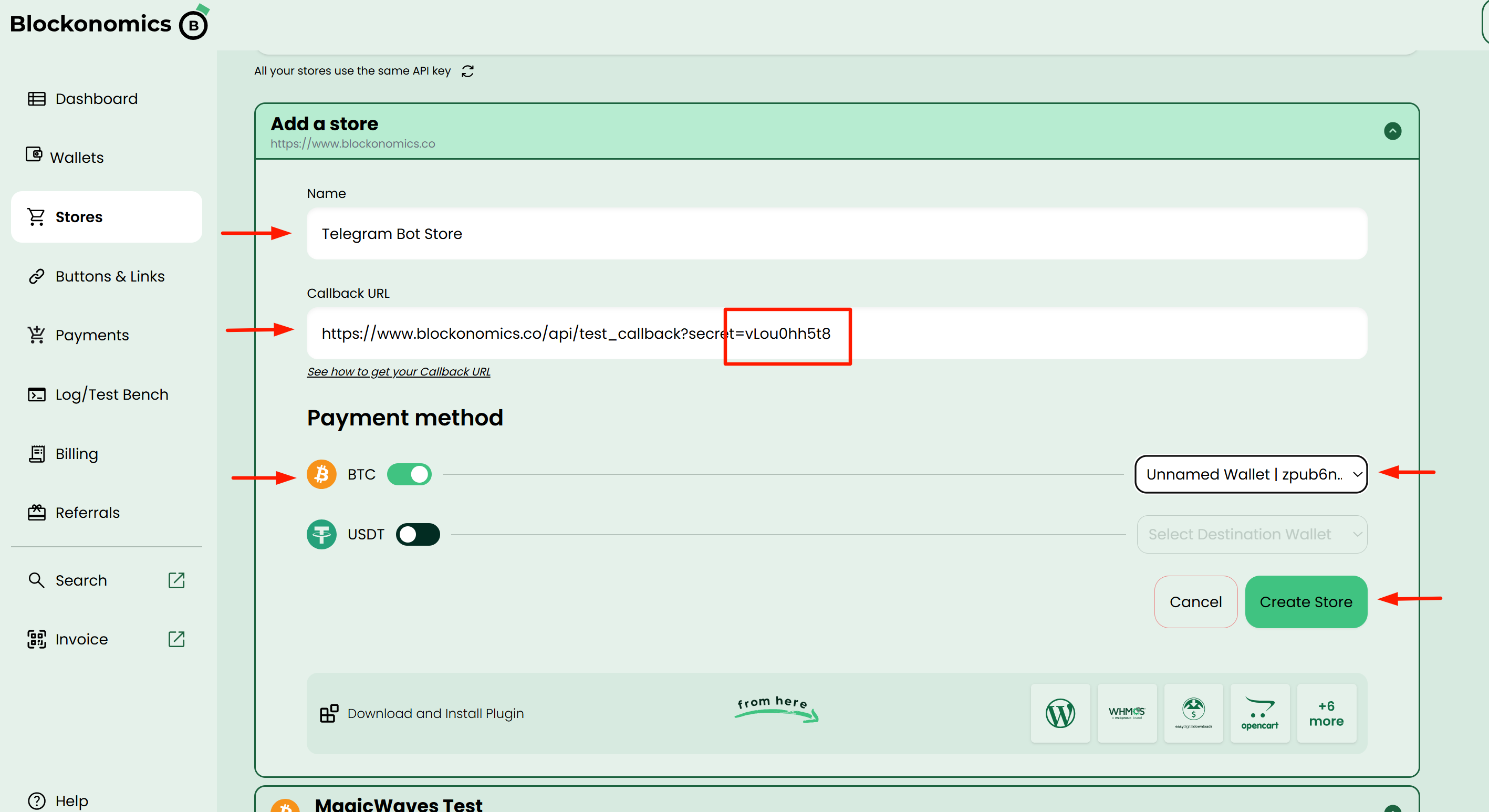This screenshot has width=1489, height=812.
Task: Open external link icon next to Search
Action: (x=176, y=580)
